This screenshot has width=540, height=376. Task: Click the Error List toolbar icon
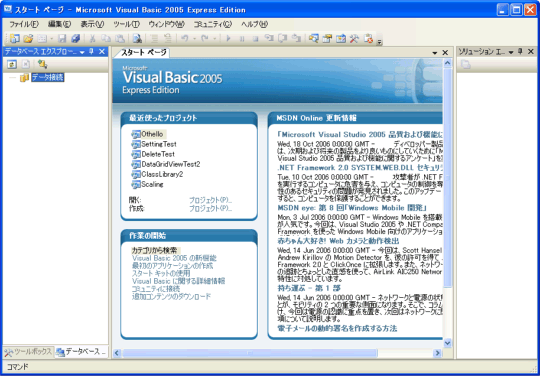tap(368, 39)
